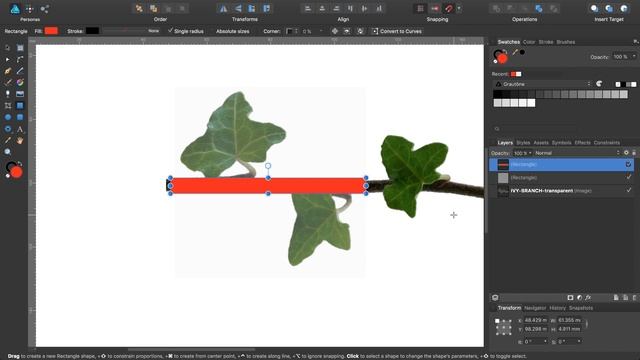This screenshot has width=640, height=360.
Task: Click the second alignment icon in Align
Action: point(322,8)
